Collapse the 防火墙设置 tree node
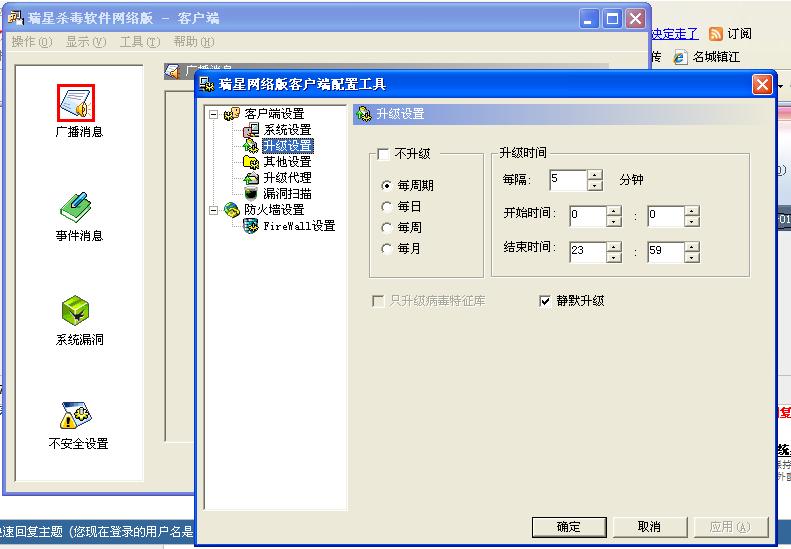Screen dimensions: 791x549 (x=213, y=210)
